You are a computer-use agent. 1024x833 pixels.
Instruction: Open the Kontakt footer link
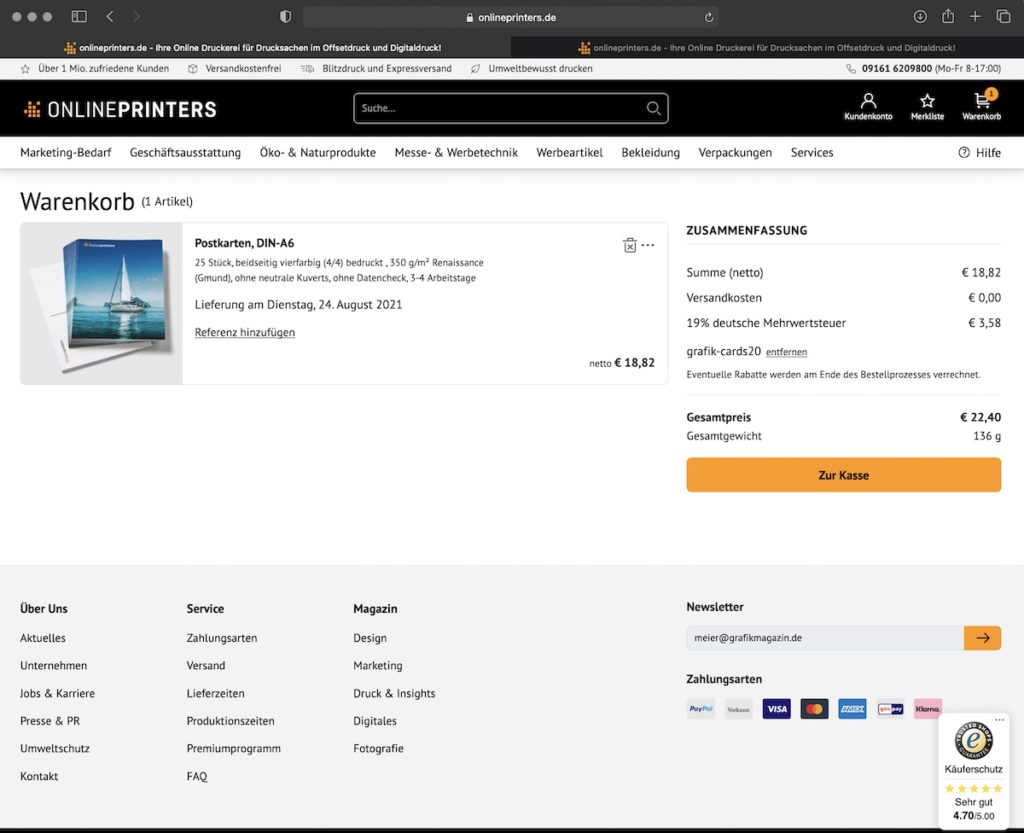pyautogui.click(x=39, y=776)
